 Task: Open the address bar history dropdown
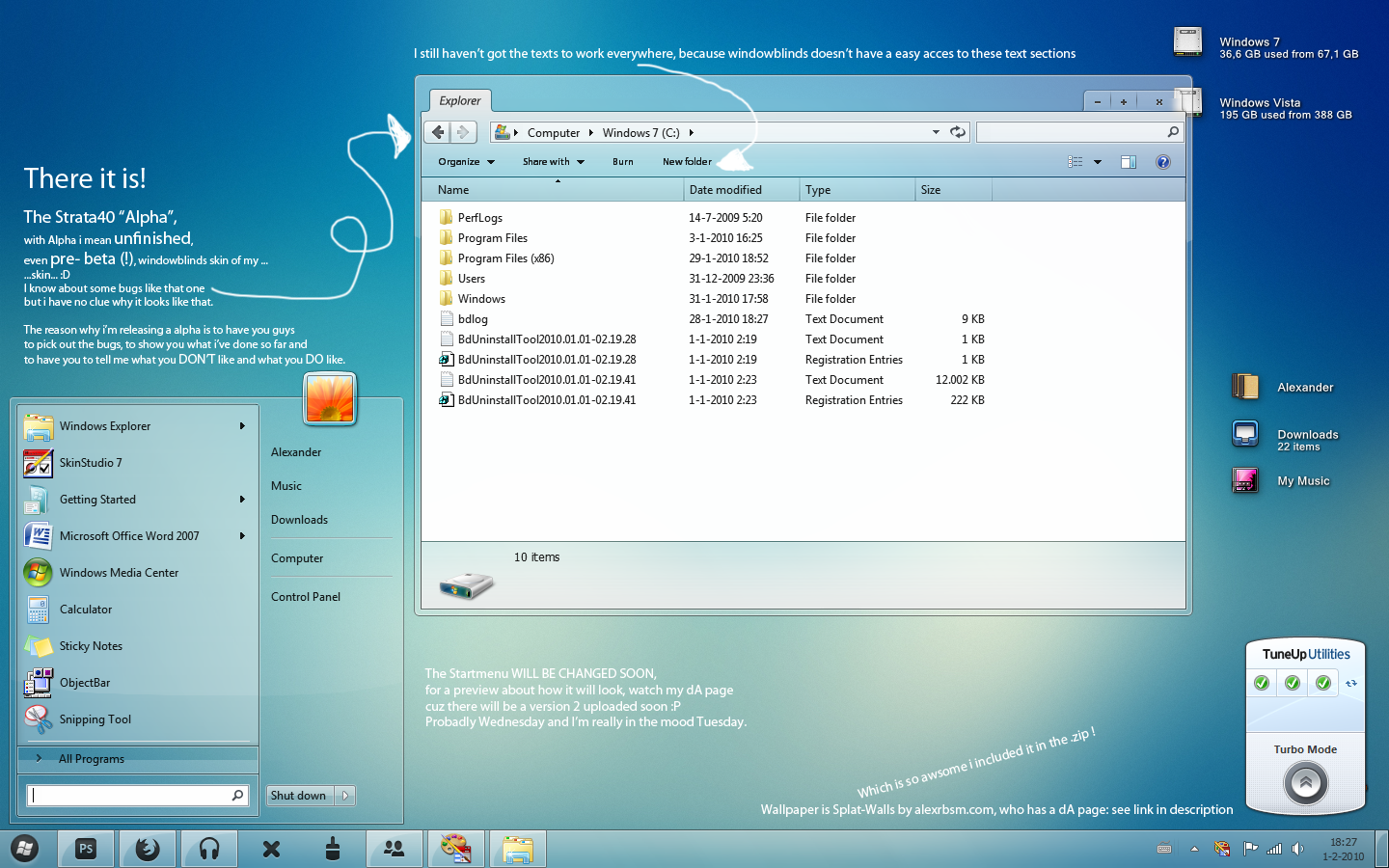tap(936, 132)
